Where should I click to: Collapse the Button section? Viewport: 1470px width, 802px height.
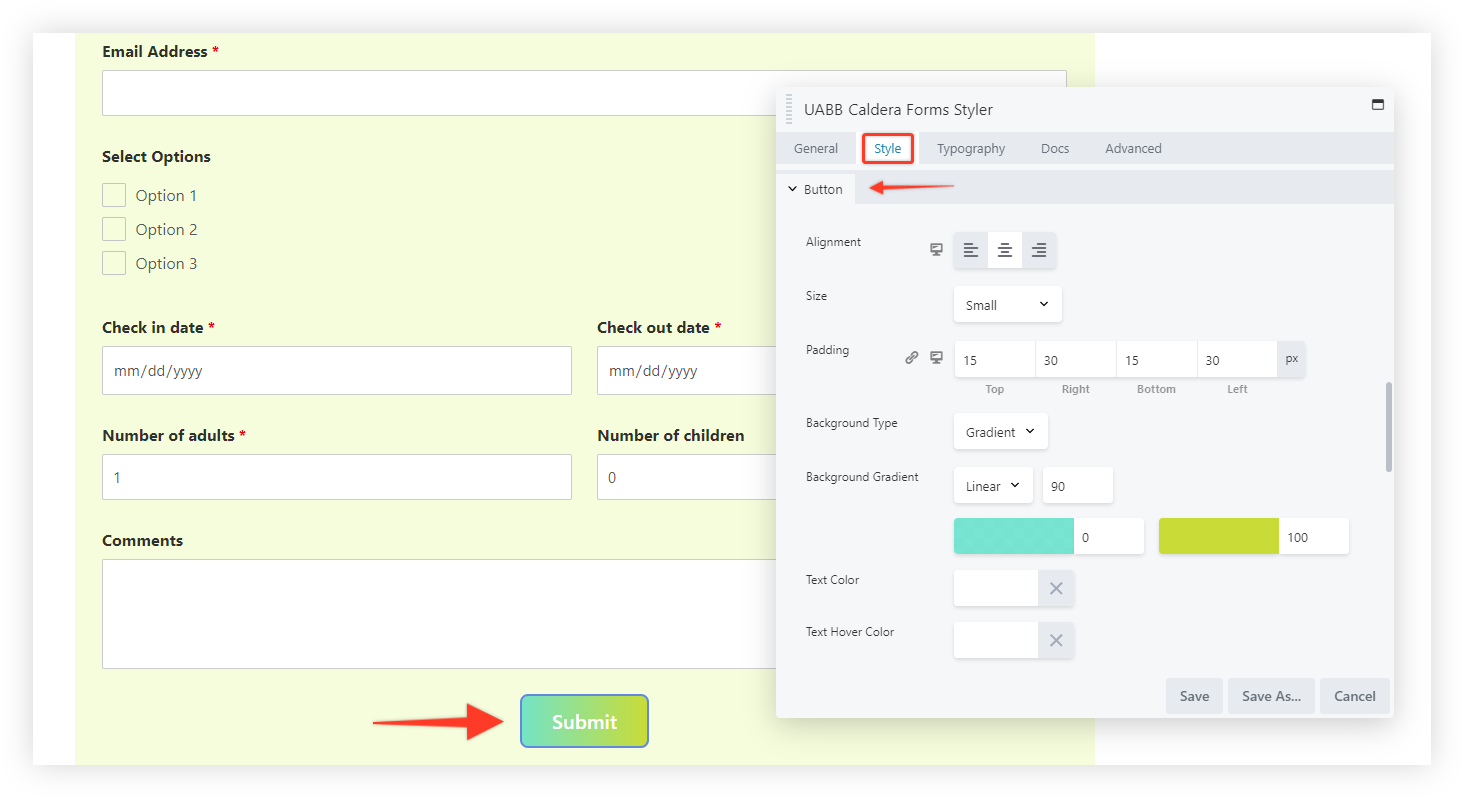(815, 189)
